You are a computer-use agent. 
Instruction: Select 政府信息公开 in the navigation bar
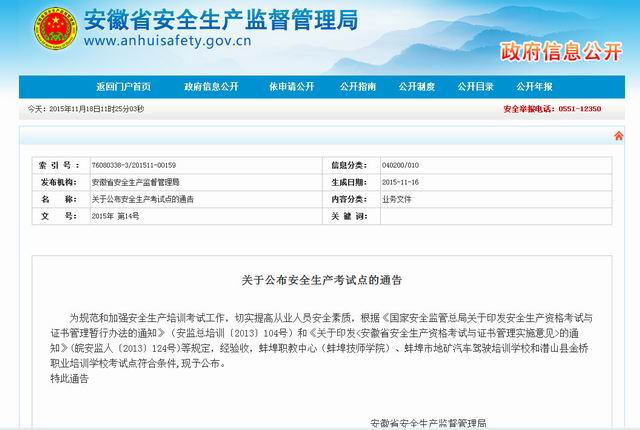click(x=211, y=87)
